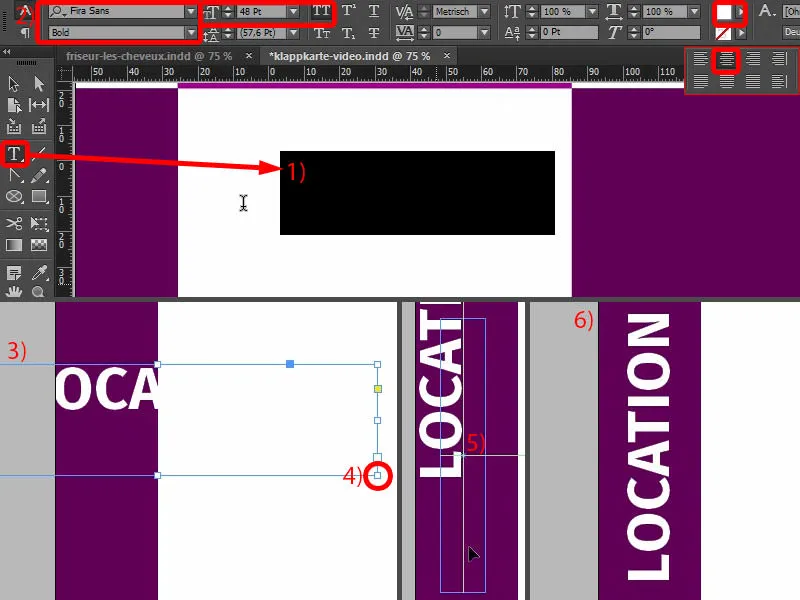Viewport: 800px width, 600px height.
Task: Select the Ellipse Frame tool
Action: pyautogui.click(x=14, y=197)
